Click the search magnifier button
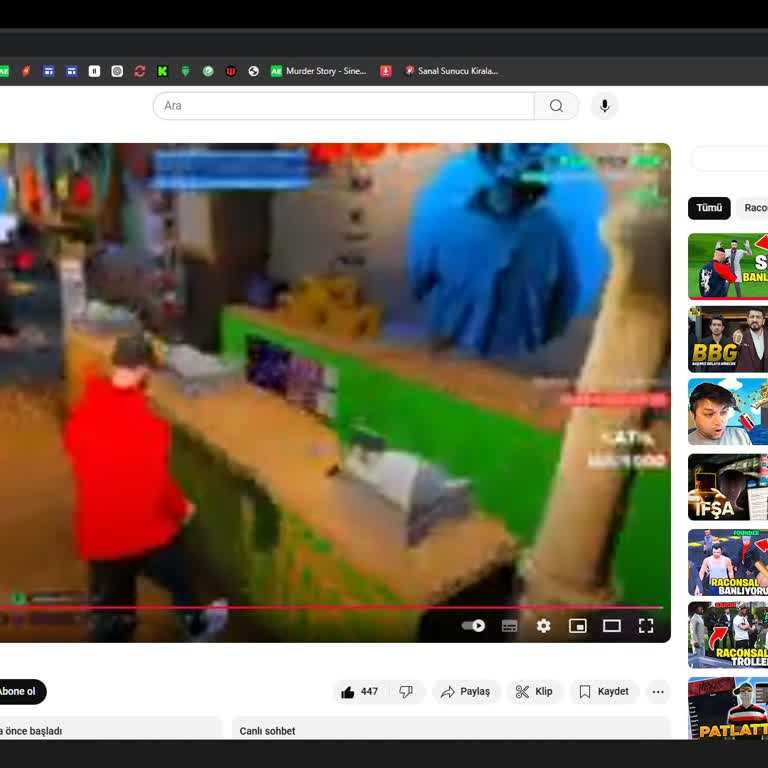The height and width of the screenshot is (768, 768). pyautogui.click(x=556, y=106)
